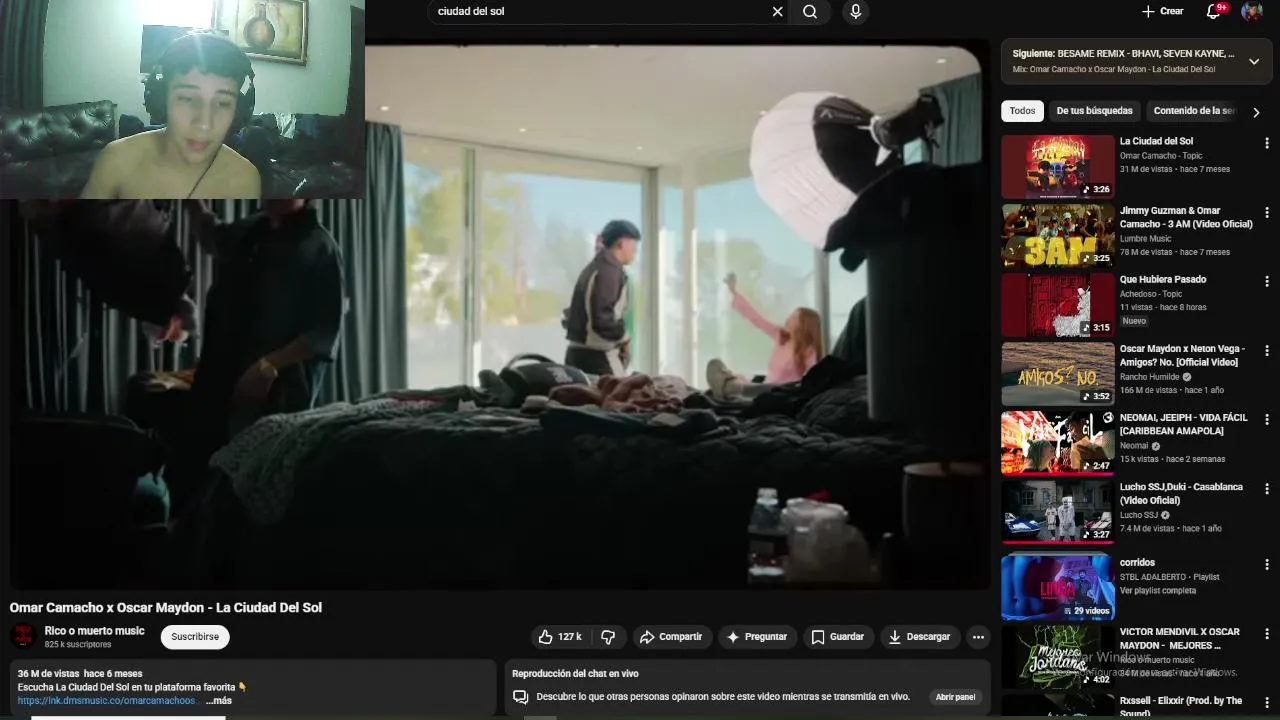Show more filter chips arrow

(1256, 112)
